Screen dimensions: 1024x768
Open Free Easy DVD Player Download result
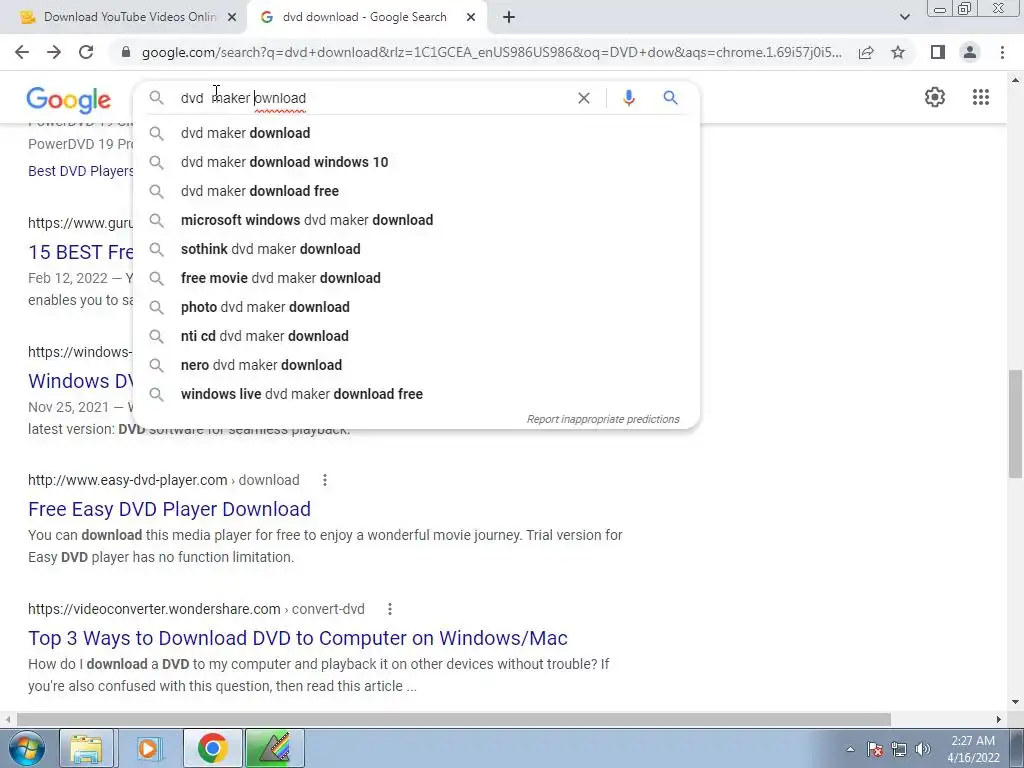(169, 509)
